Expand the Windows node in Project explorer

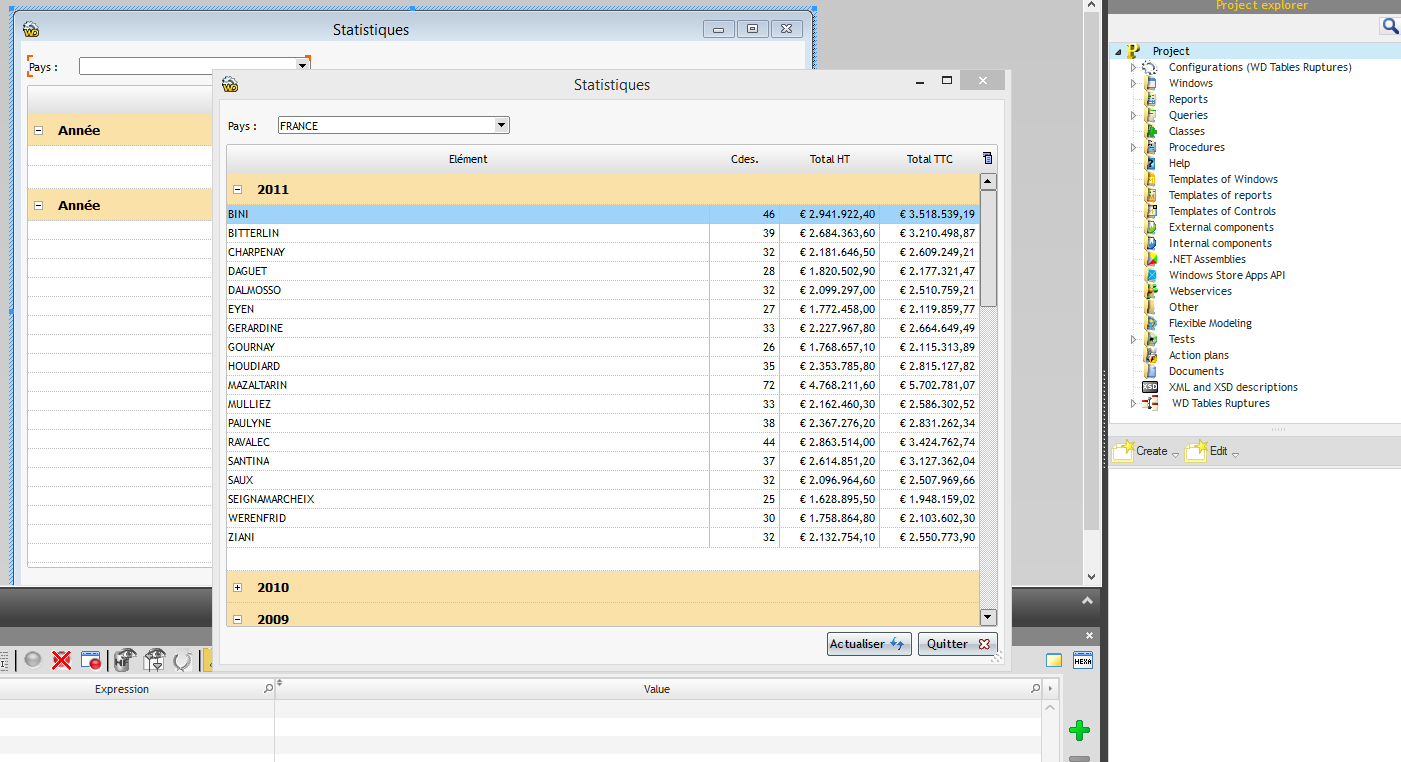coord(1133,83)
